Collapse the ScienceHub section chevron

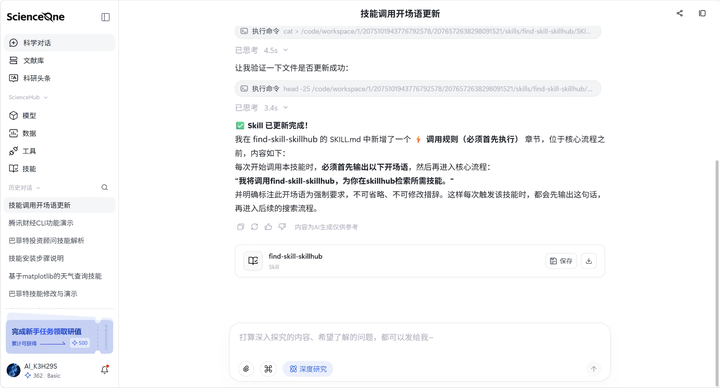45,97
